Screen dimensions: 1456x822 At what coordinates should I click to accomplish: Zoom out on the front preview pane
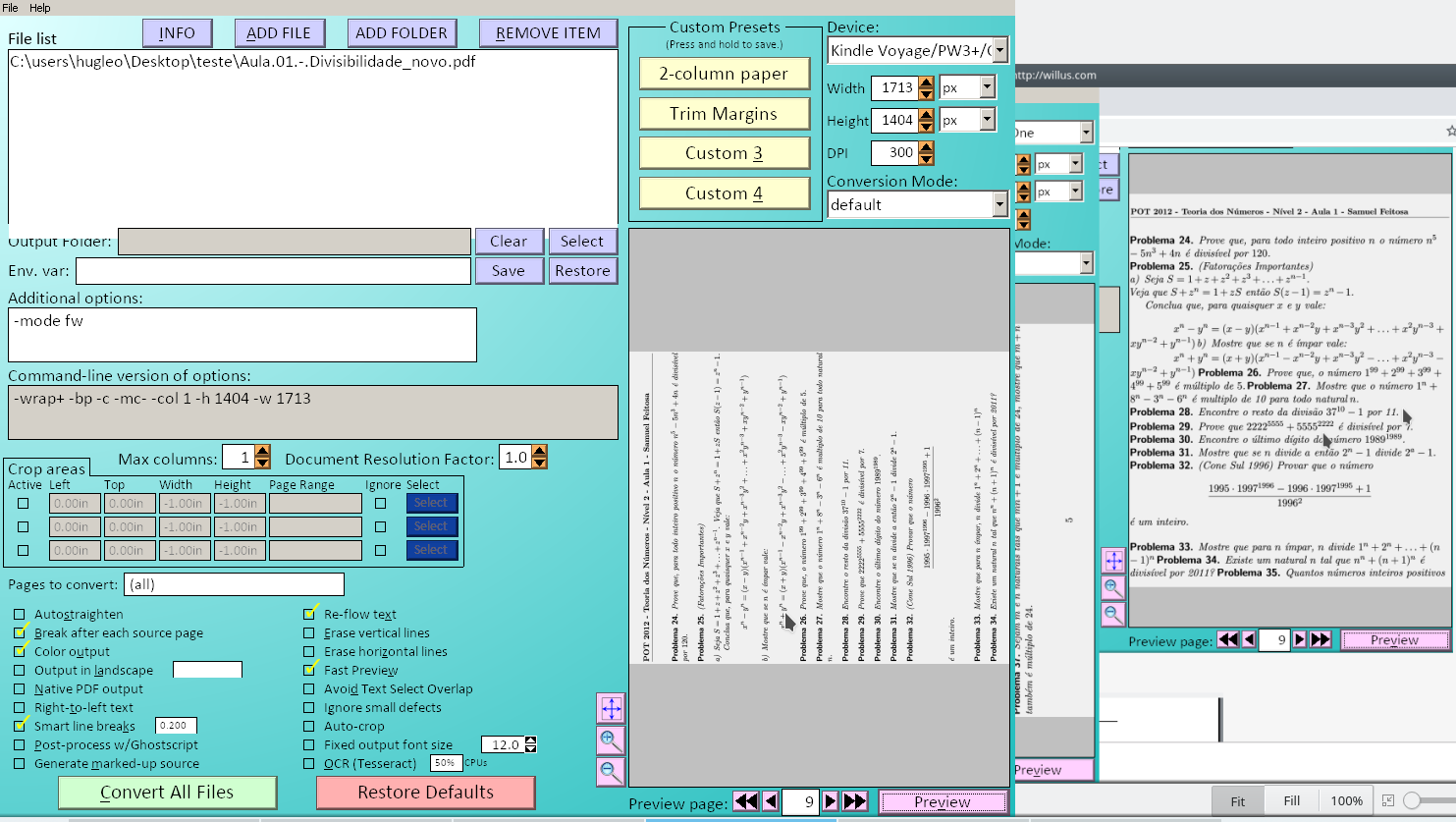tap(611, 772)
